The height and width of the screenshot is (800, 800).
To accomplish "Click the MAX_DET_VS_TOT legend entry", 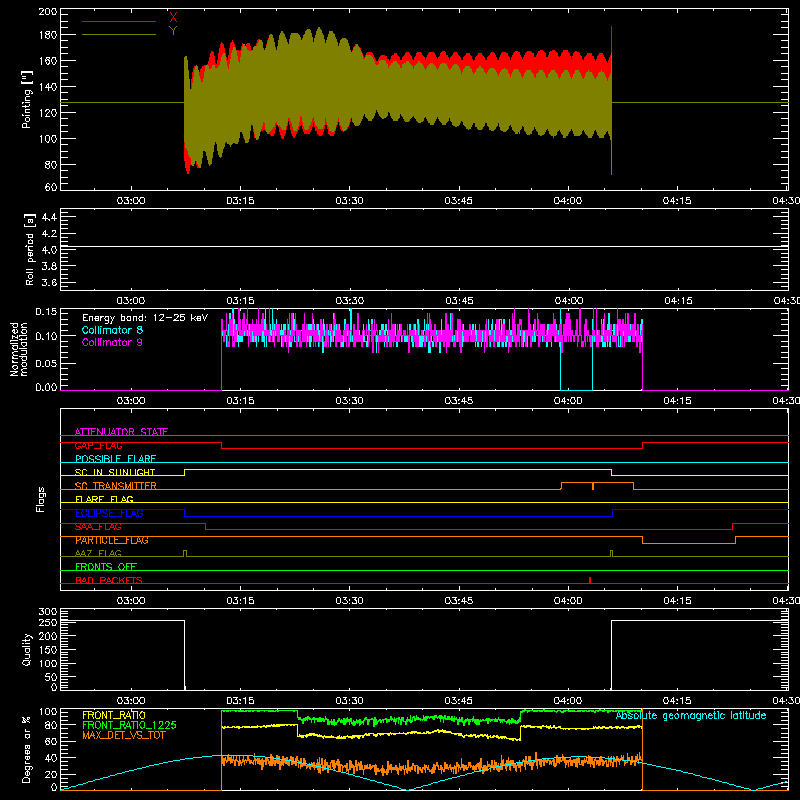I will [124, 735].
